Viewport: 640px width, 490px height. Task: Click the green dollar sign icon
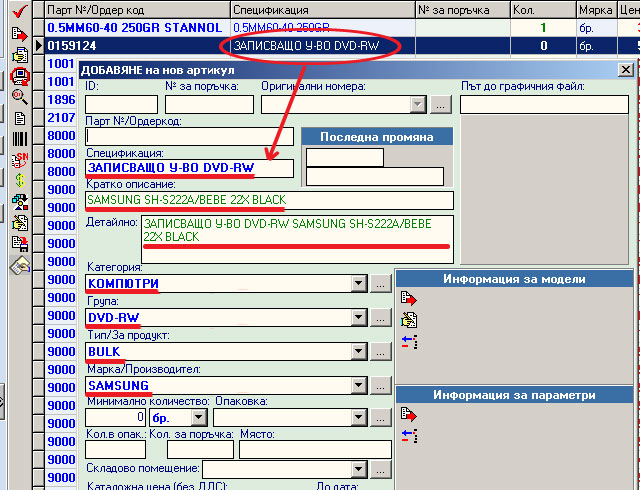(x=20, y=180)
